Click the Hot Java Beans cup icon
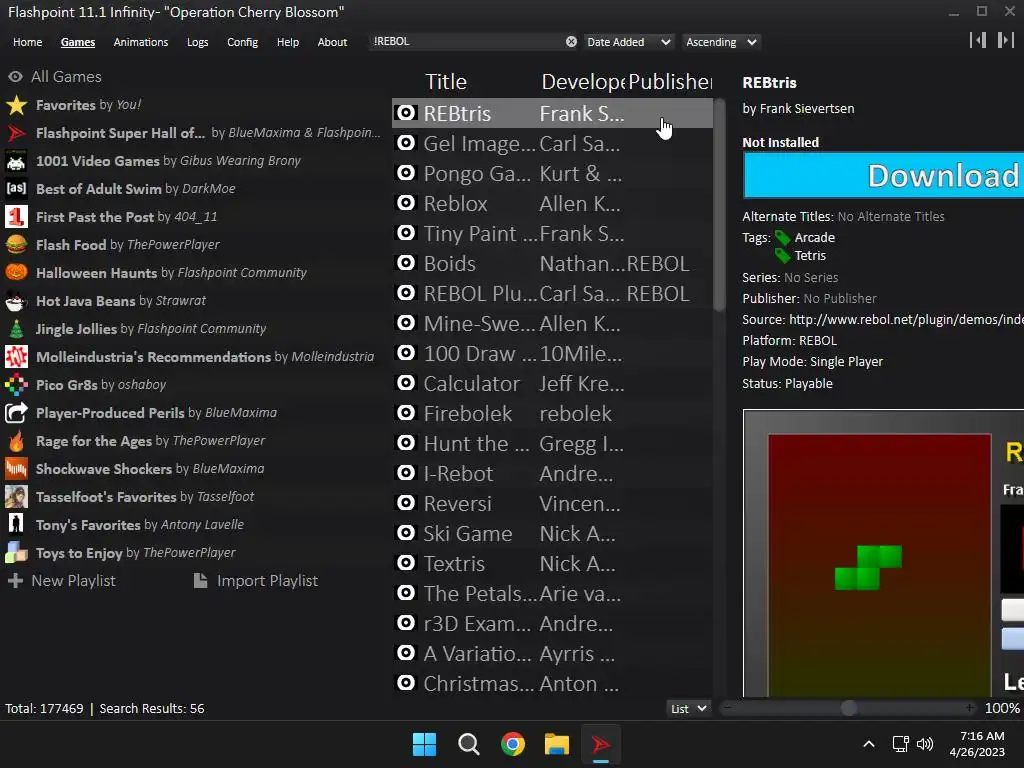1024x768 pixels. [16, 301]
